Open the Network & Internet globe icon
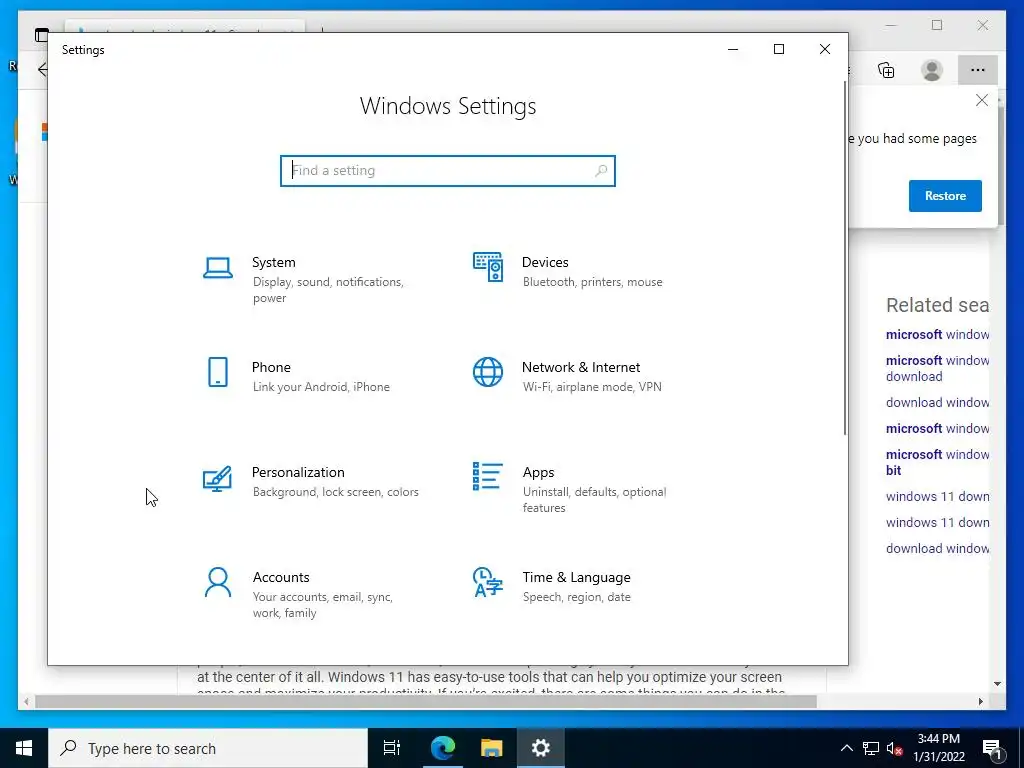1024x768 pixels. (488, 372)
